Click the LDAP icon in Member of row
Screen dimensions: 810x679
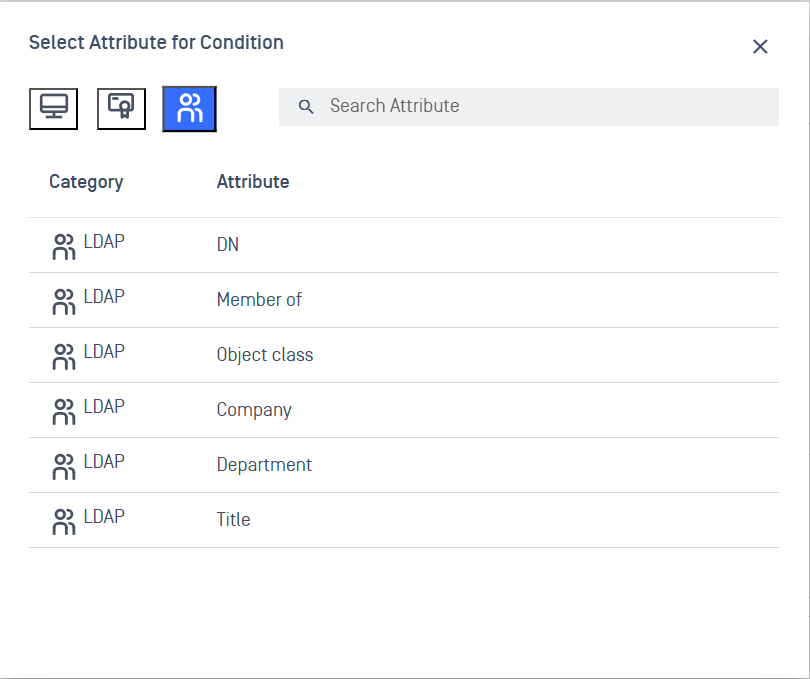[64, 302]
